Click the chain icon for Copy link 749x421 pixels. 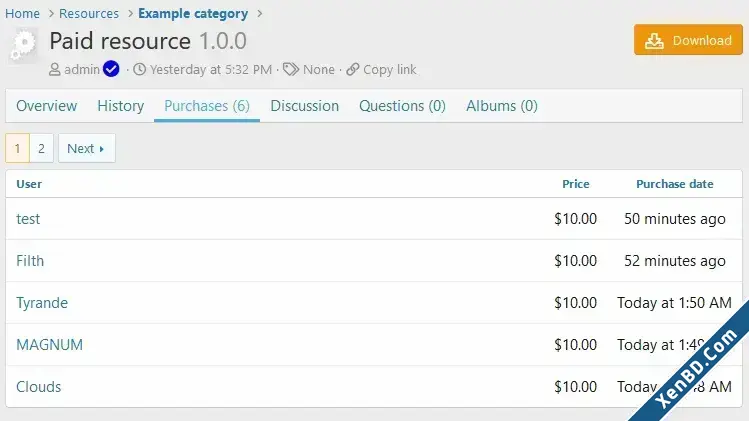353,70
